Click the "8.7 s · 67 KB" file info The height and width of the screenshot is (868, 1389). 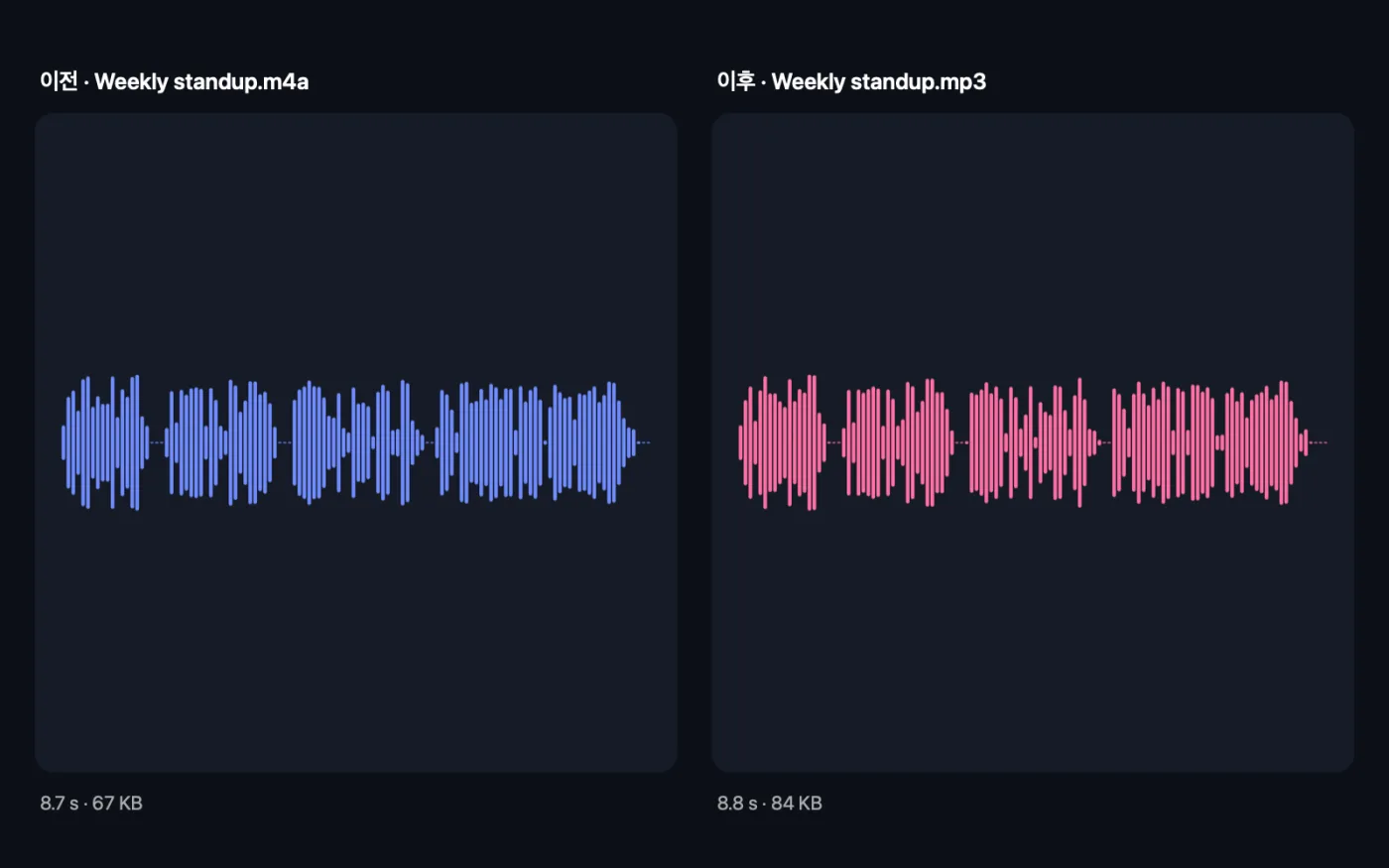click(x=91, y=804)
